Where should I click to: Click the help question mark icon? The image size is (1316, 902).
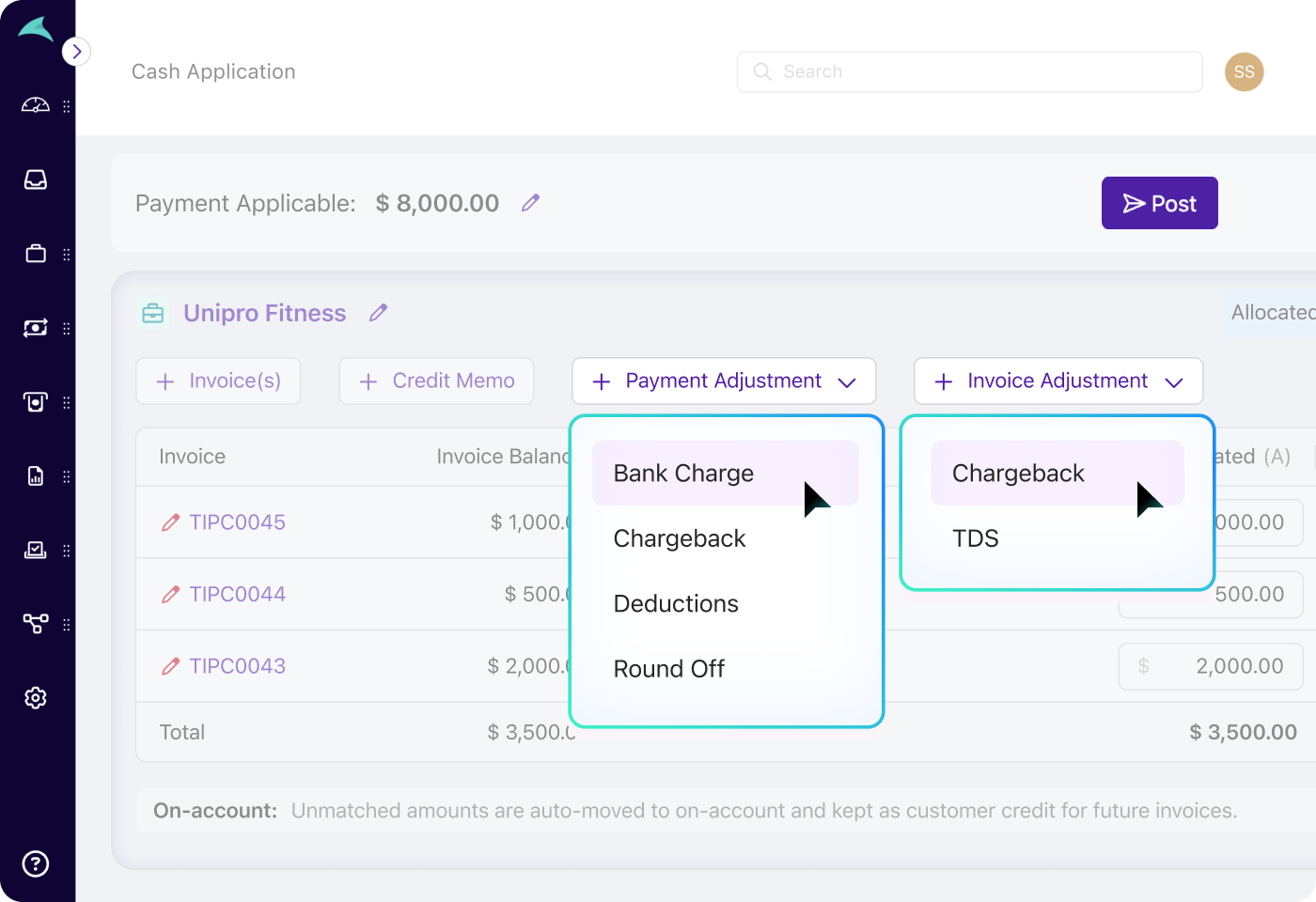36,863
